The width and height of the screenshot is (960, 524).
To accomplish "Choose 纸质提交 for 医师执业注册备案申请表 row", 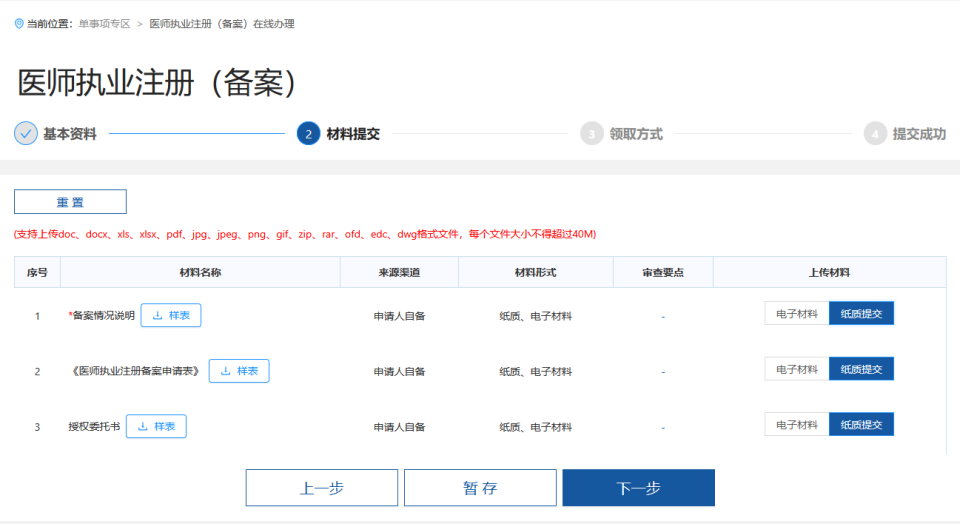I will click(861, 369).
